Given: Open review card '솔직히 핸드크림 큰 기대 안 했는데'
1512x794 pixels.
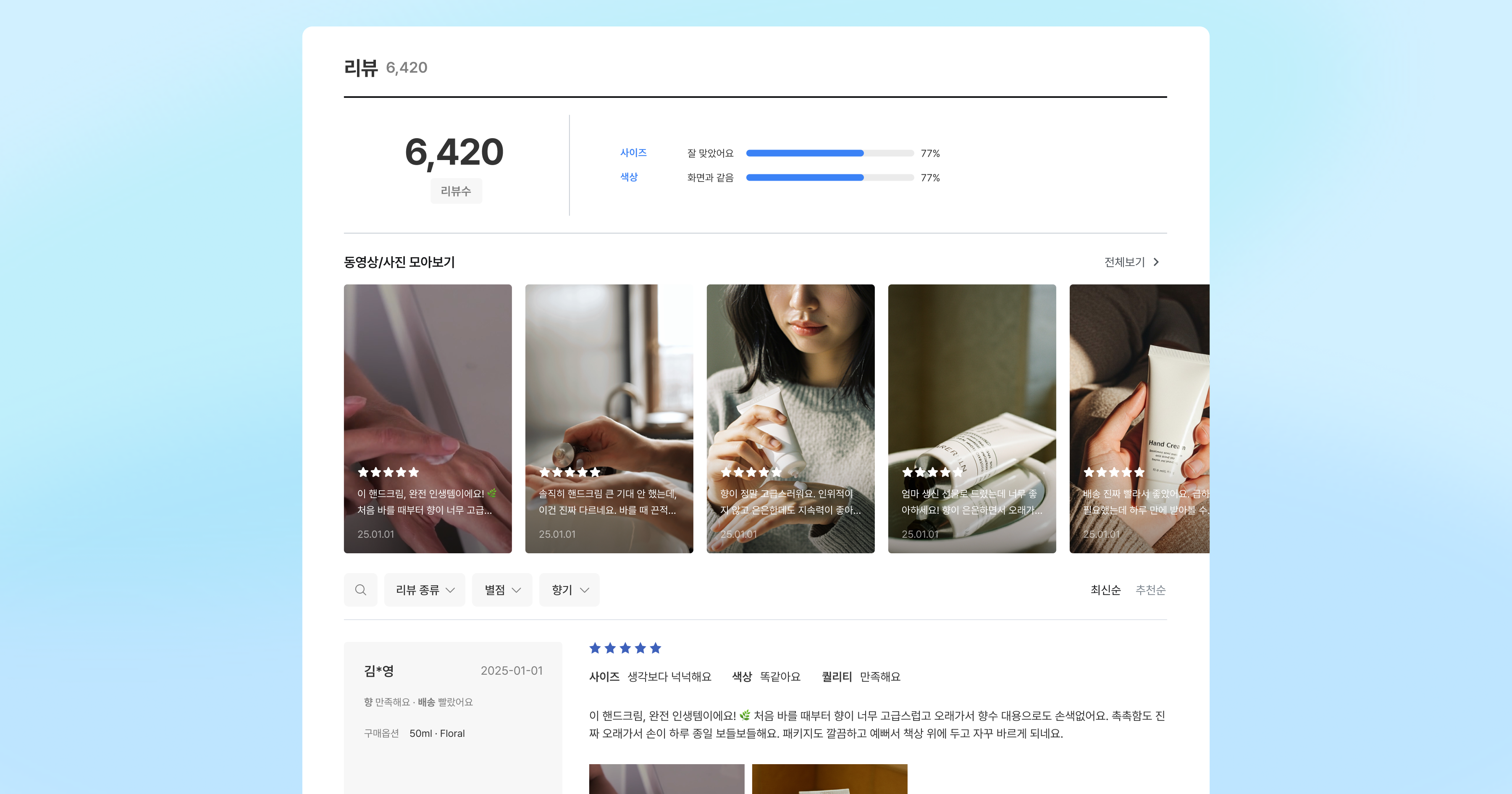Looking at the screenshot, I should click(609, 419).
